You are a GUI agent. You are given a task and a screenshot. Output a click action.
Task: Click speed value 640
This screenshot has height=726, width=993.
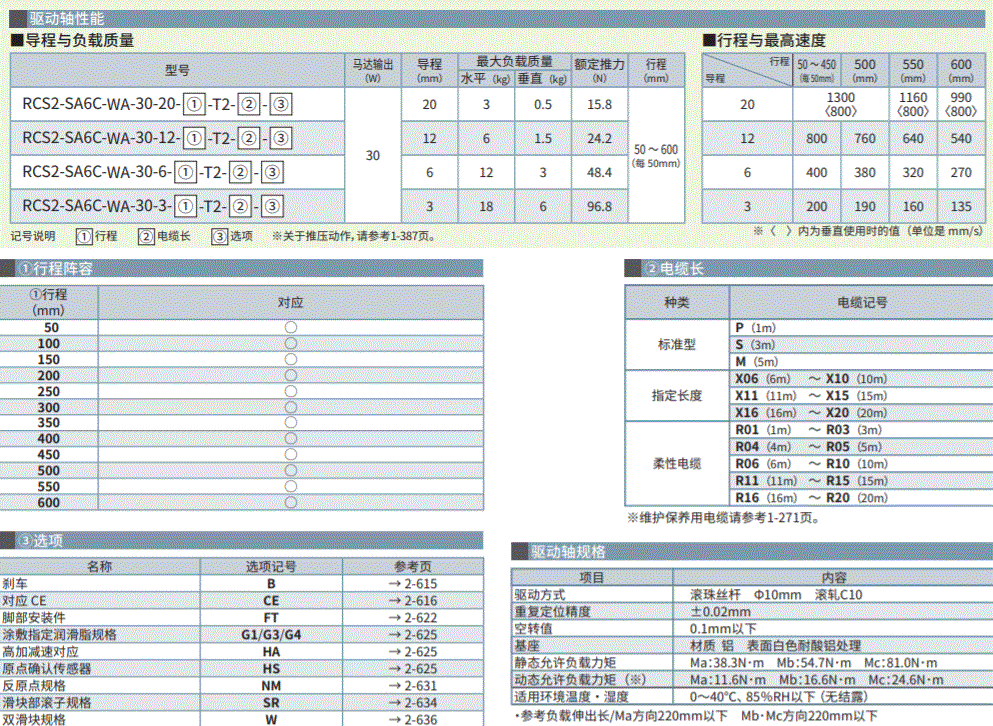(913, 138)
